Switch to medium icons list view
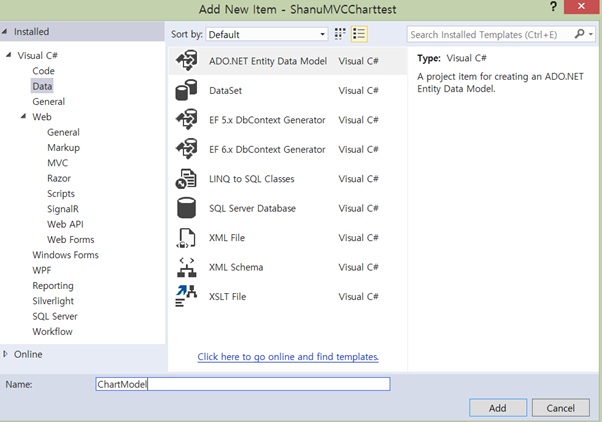 click(360, 34)
